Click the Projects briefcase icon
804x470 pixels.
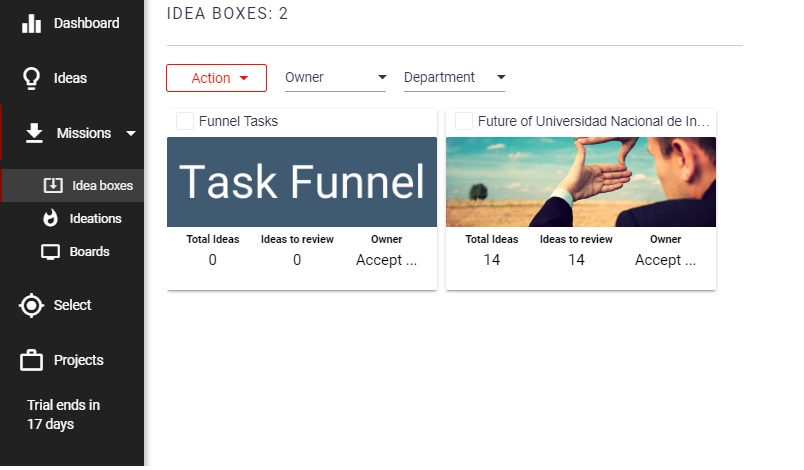point(32,360)
